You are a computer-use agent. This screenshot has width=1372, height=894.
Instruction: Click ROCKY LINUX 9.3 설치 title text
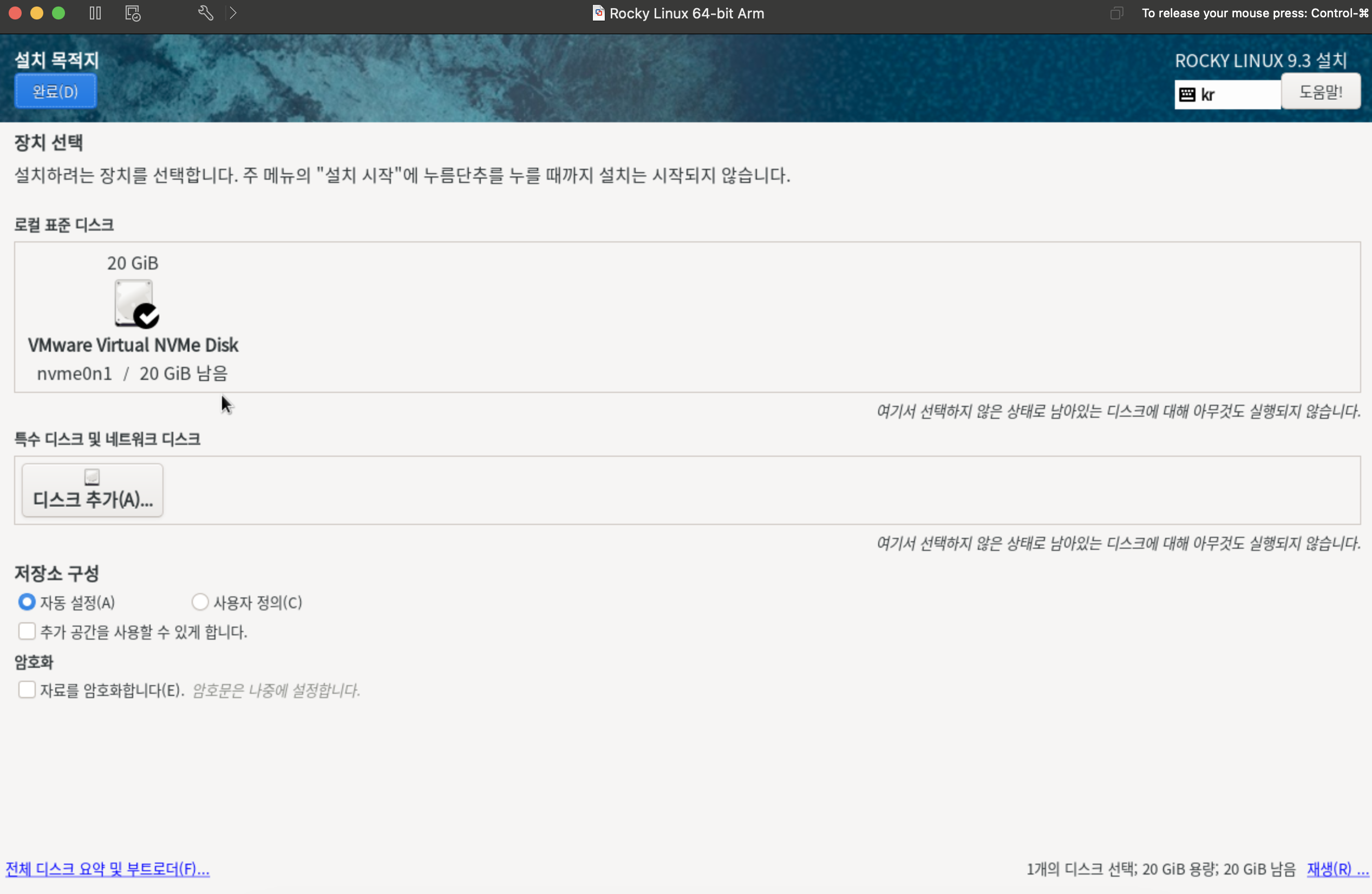click(x=1261, y=61)
